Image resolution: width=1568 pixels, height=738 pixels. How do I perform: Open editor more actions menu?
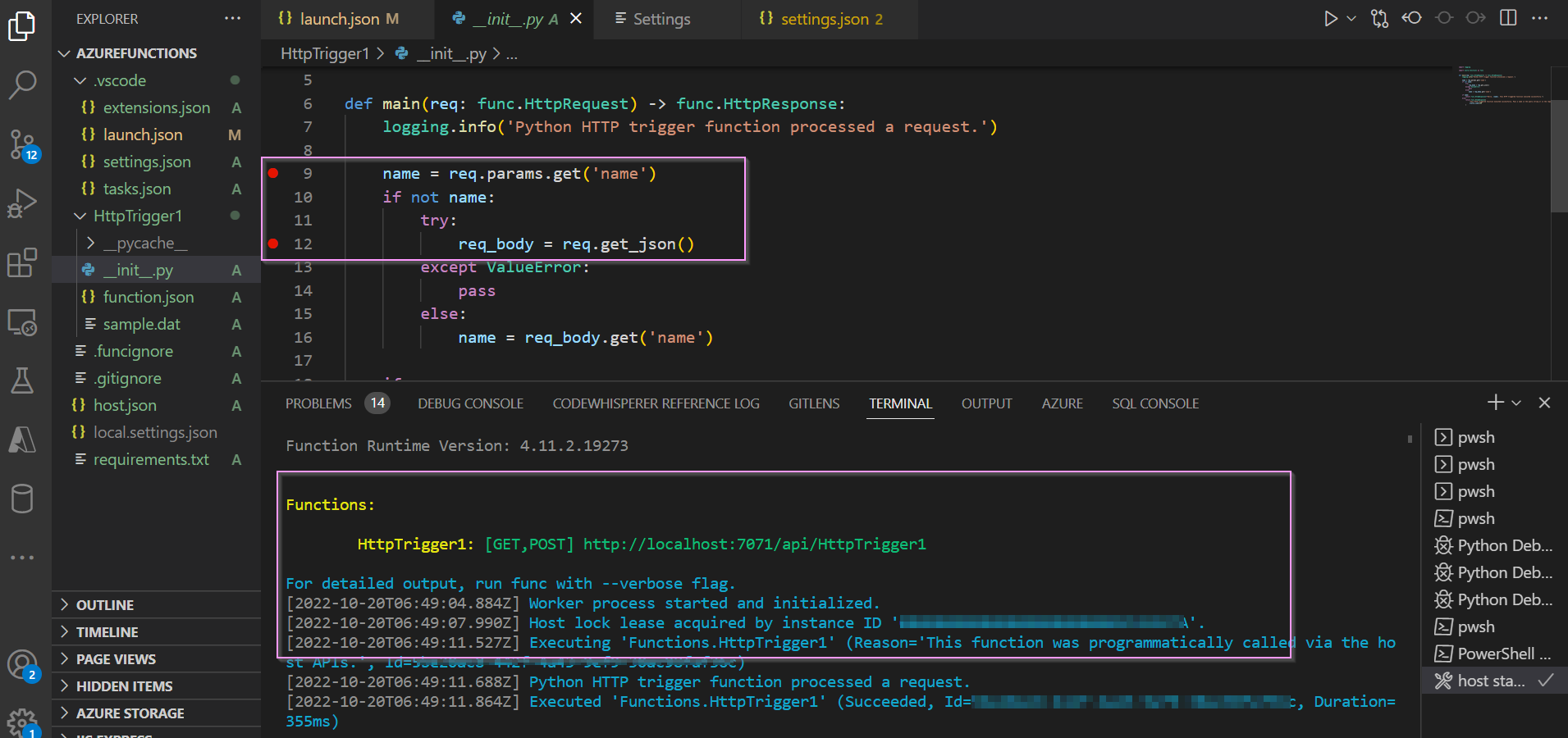coord(1540,18)
